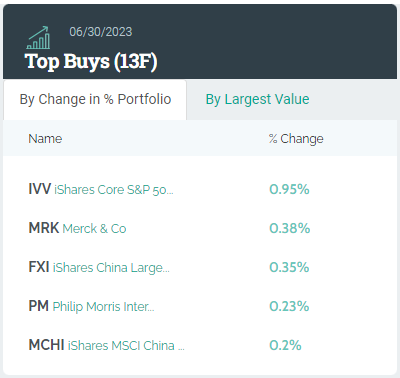Click the 06/30/2023 report date
Screen dimensions: 400x378
(x=101, y=32)
